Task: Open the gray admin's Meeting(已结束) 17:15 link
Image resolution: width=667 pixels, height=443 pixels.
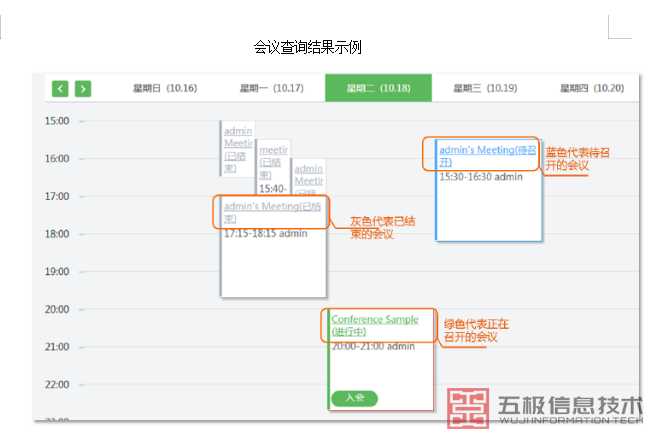Action: 272,212
